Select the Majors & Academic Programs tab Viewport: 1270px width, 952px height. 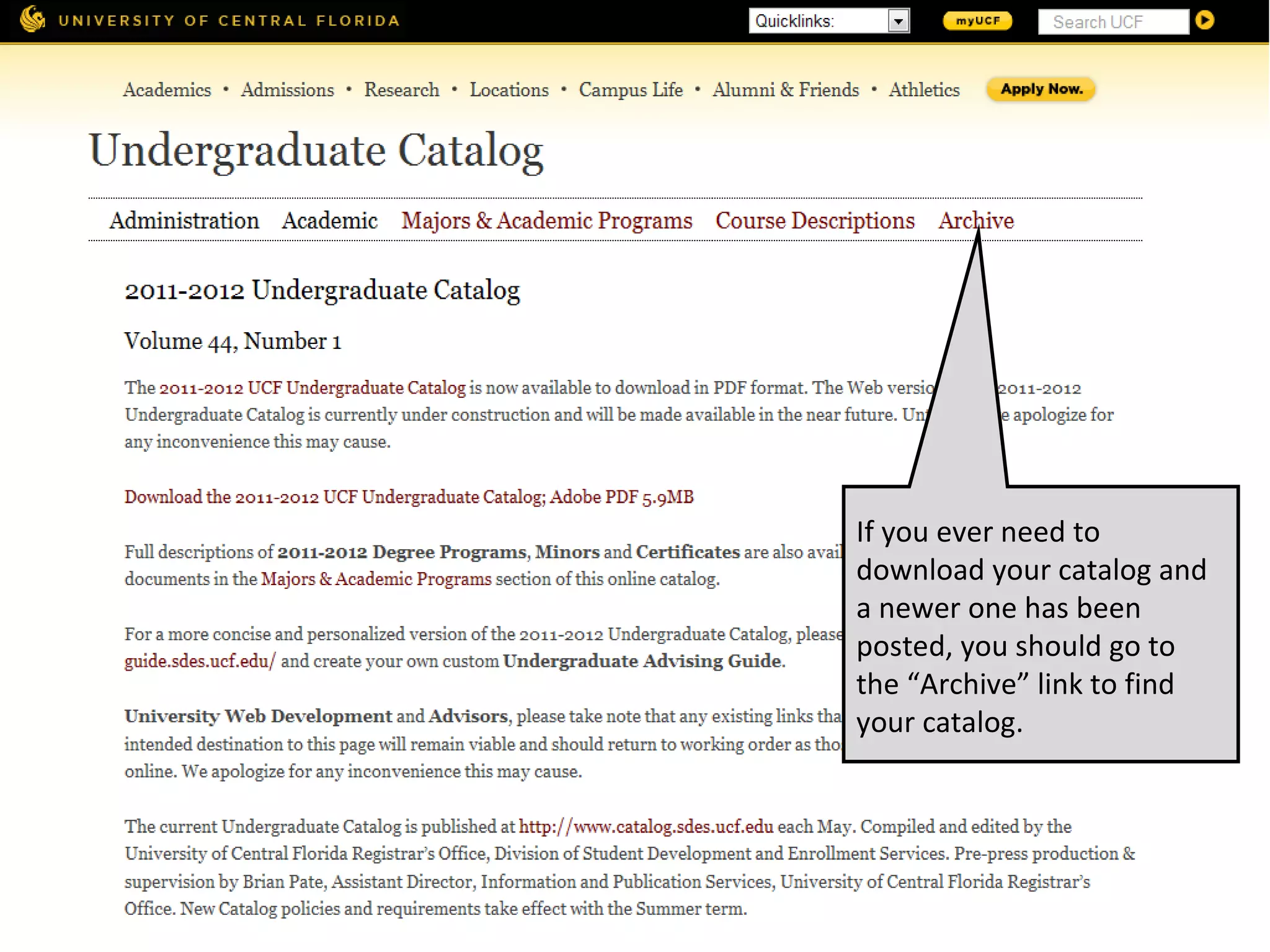coord(546,221)
